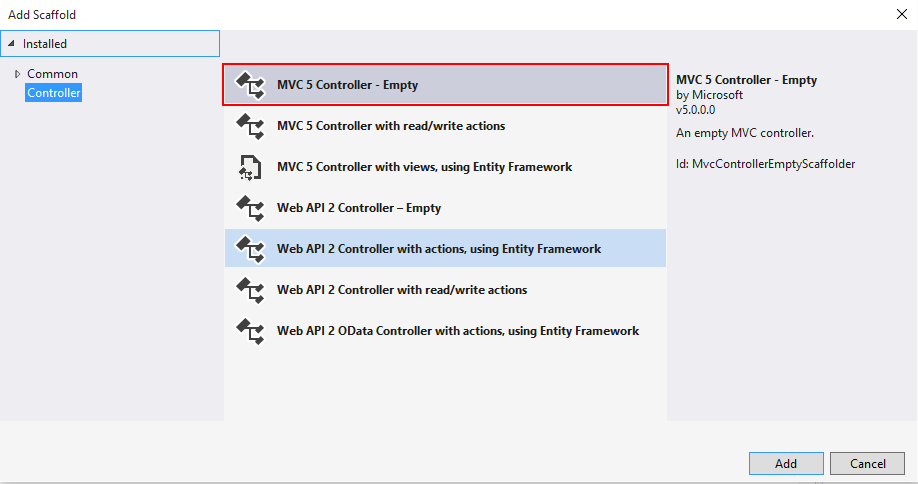This screenshot has width=918, height=484.
Task: Select Web API 2 Controller – Empty template
Action: tap(359, 208)
